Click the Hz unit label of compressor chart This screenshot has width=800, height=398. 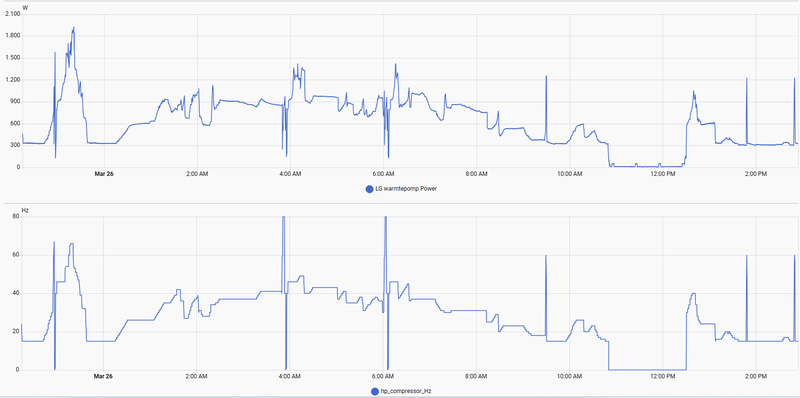(x=25, y=210)
